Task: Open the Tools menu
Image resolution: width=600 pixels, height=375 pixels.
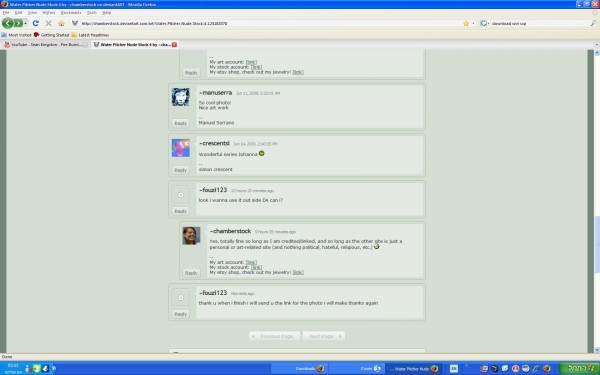Action: (92, 13)
